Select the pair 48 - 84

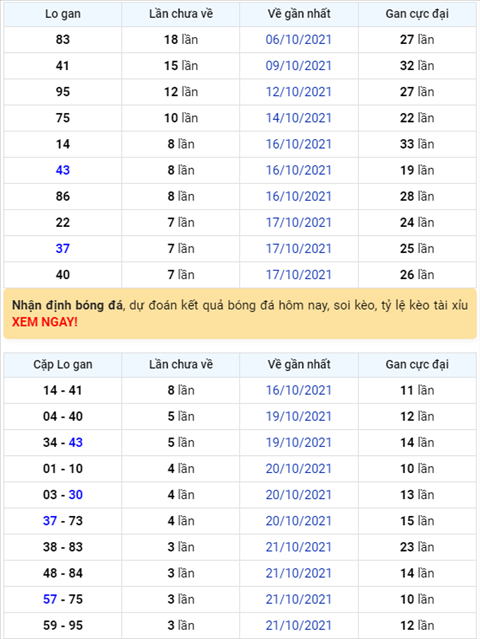click(x=63, y=573)
